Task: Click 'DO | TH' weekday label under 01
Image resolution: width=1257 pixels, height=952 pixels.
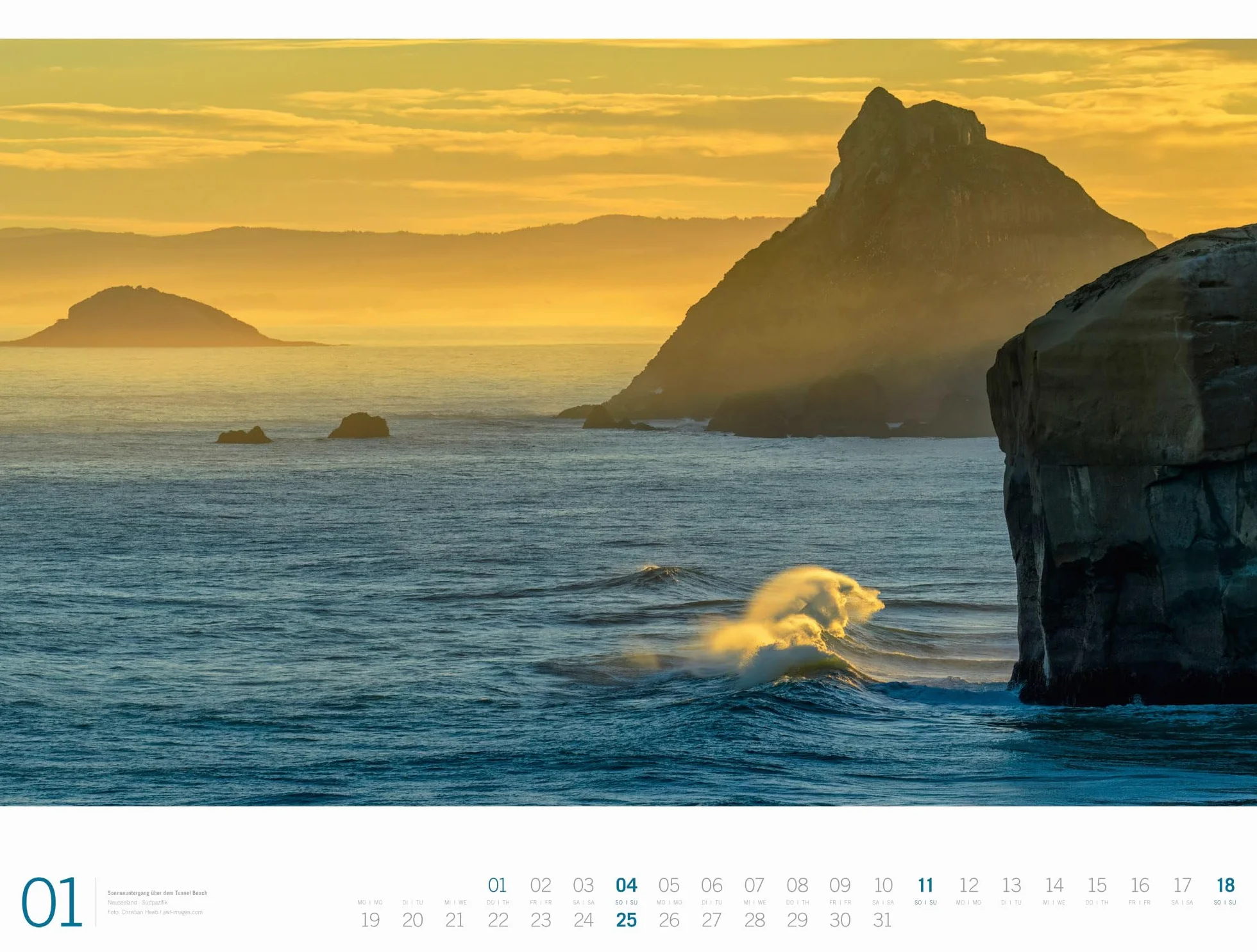Action: [x=498, y=903]
